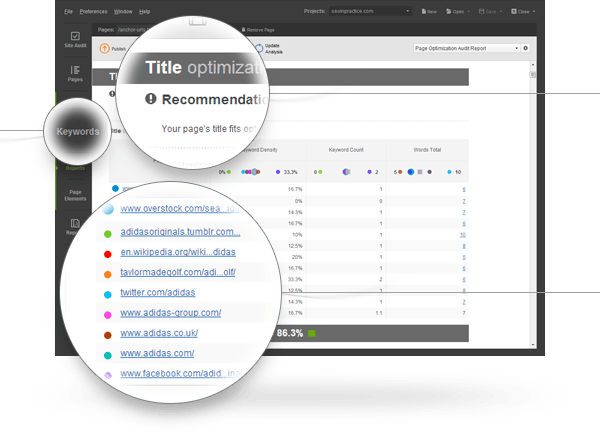Open the www.overstock.com link
Screen dimensions: 600x439
pos(180,209)
